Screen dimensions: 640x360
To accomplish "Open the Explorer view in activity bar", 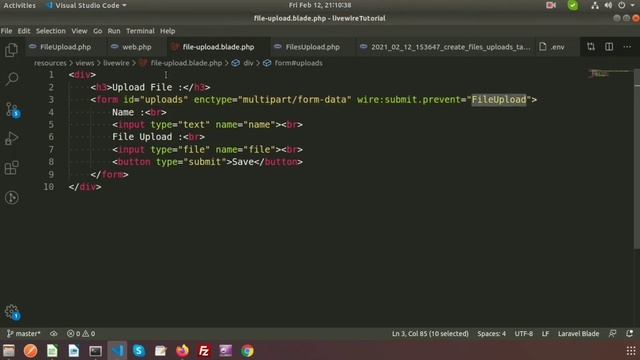I will (x=11, y=50).
